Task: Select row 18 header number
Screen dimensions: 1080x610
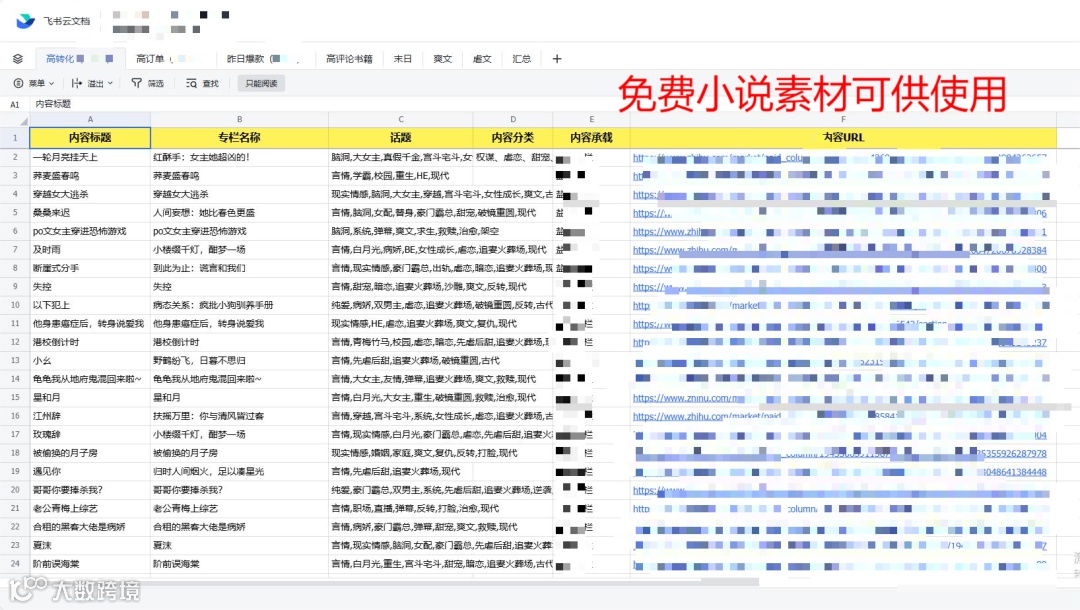Action: [14, 453]
